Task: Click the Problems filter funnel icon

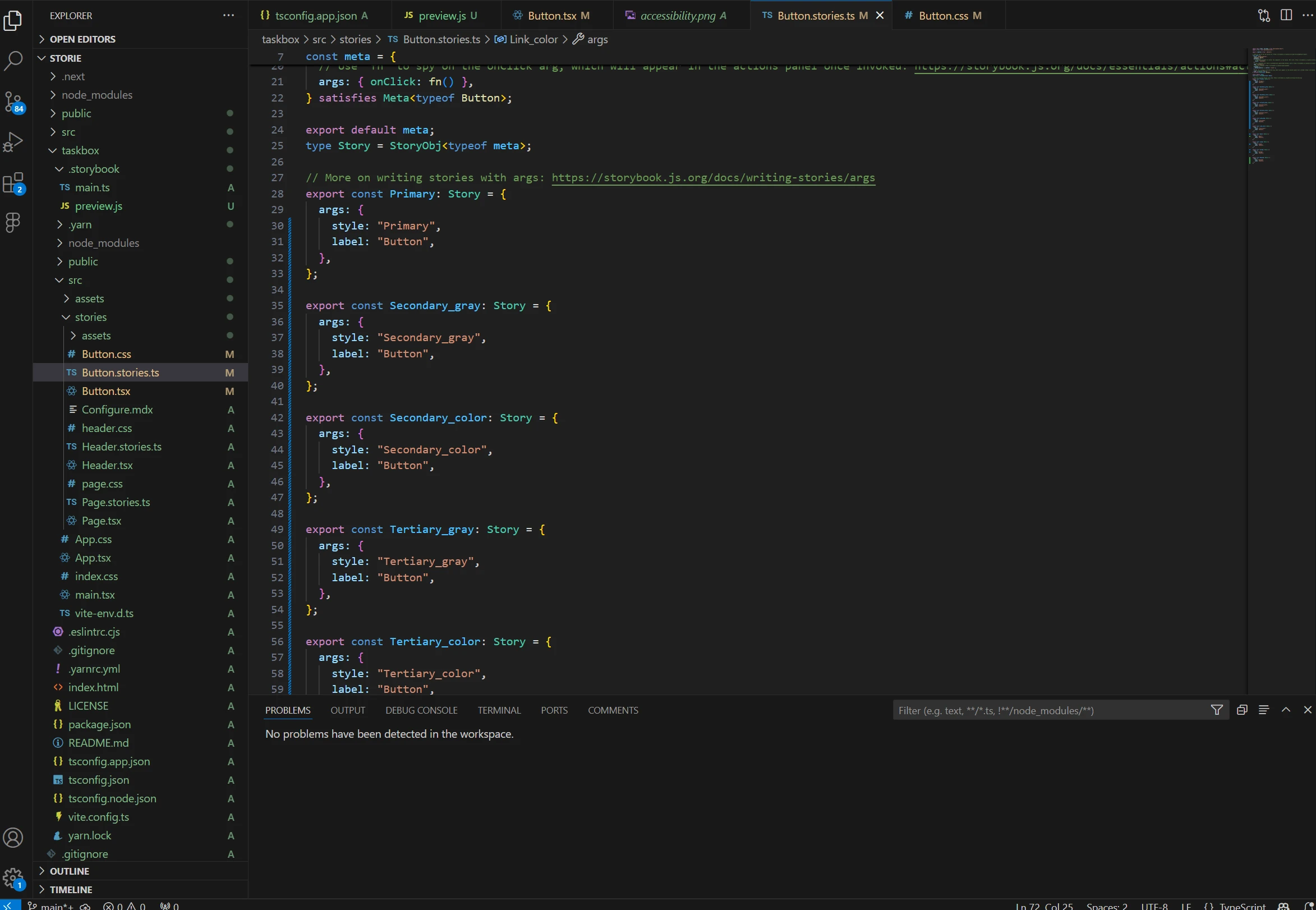Action: point(1216,710)
